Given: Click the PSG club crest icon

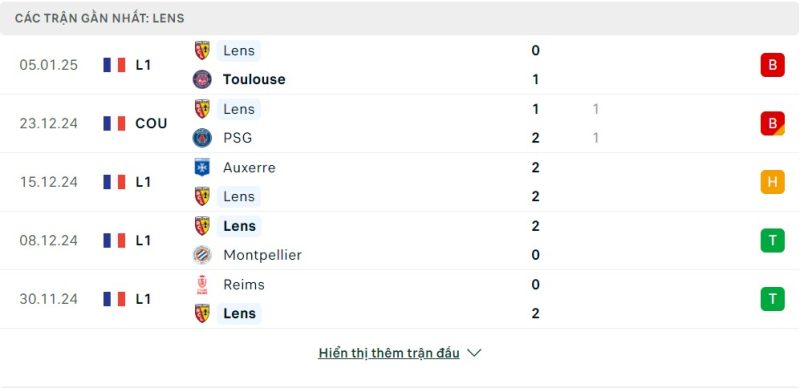Looking at the screenshot, I should pos(202,138).
